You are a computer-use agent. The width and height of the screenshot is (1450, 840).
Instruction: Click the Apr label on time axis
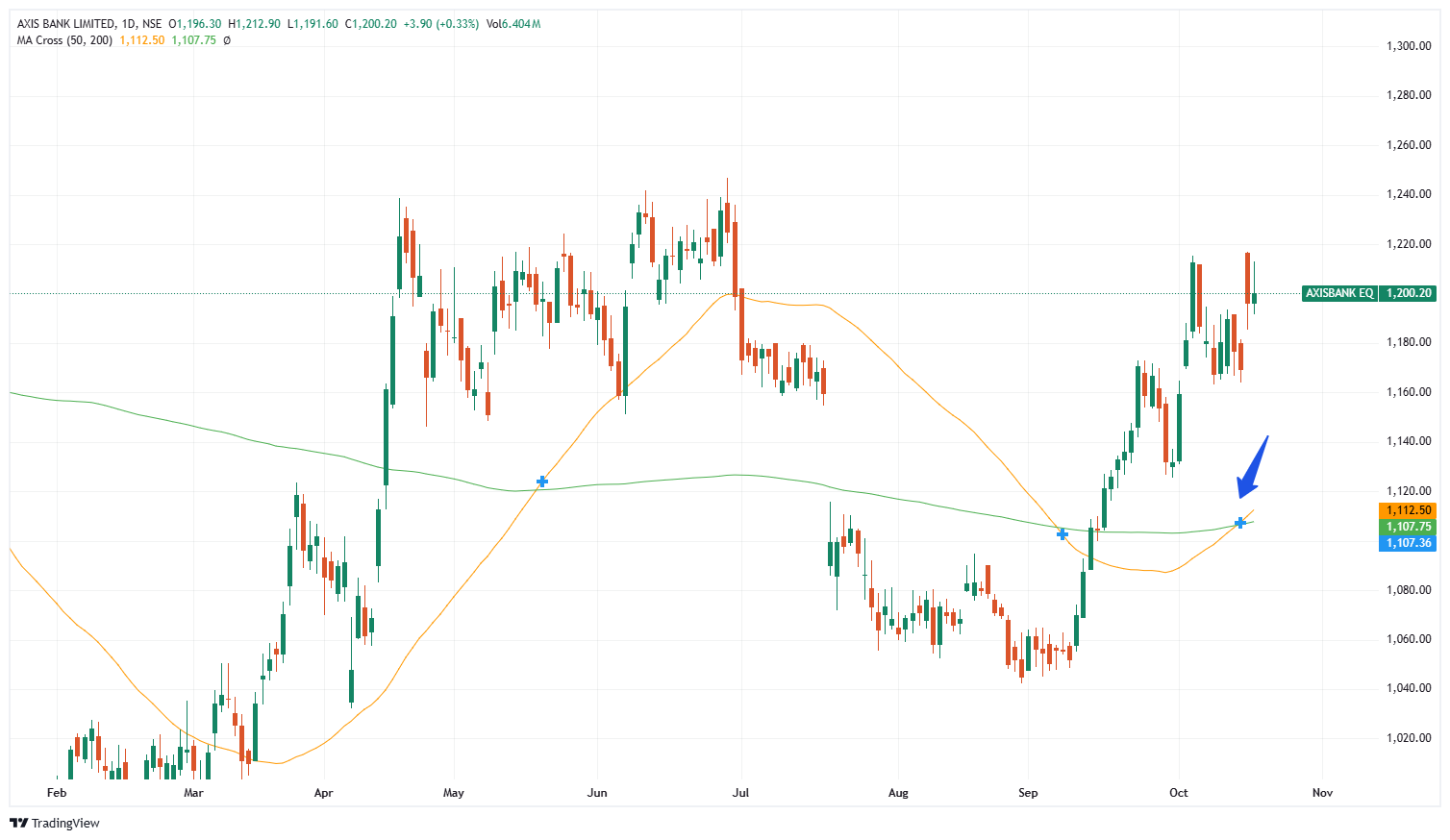(x=323, y=793)
